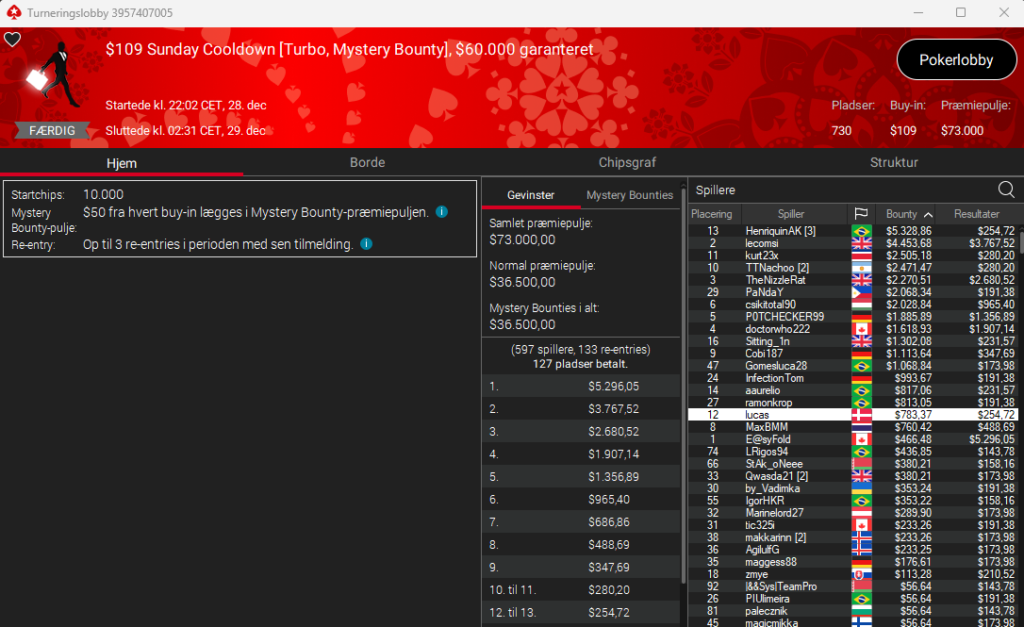This screenshot has width=1024, height=627.
Task: Sort players by Resultater column
Action: tap(976, 214)
